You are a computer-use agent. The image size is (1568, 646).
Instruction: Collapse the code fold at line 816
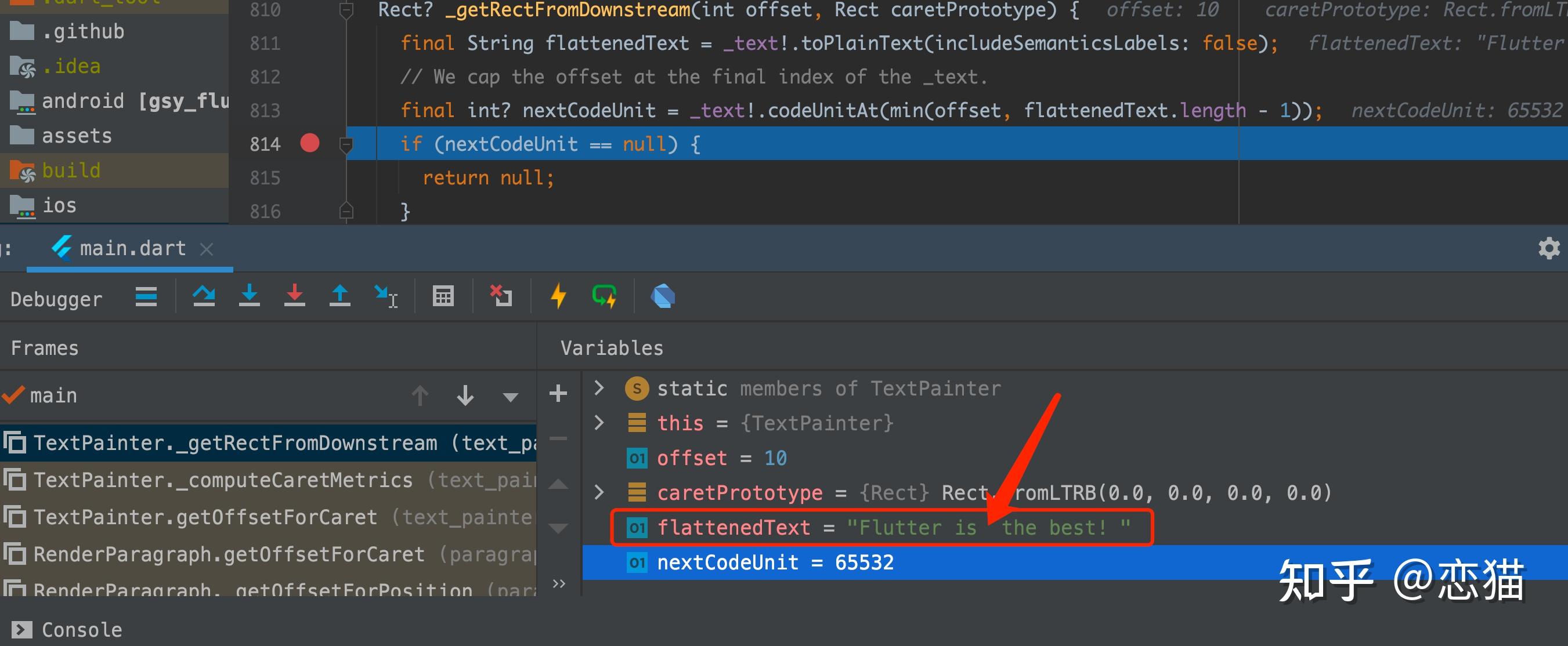pyautogui.click(x=346, y=211)
